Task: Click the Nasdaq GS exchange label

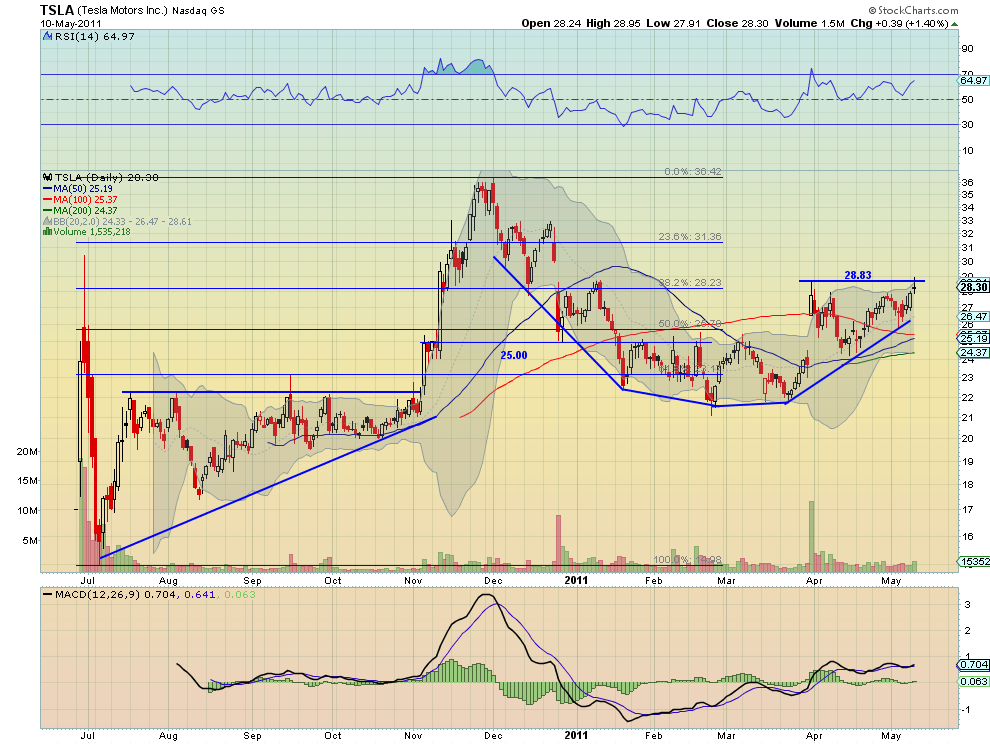Action: click(x=198, y=11)
